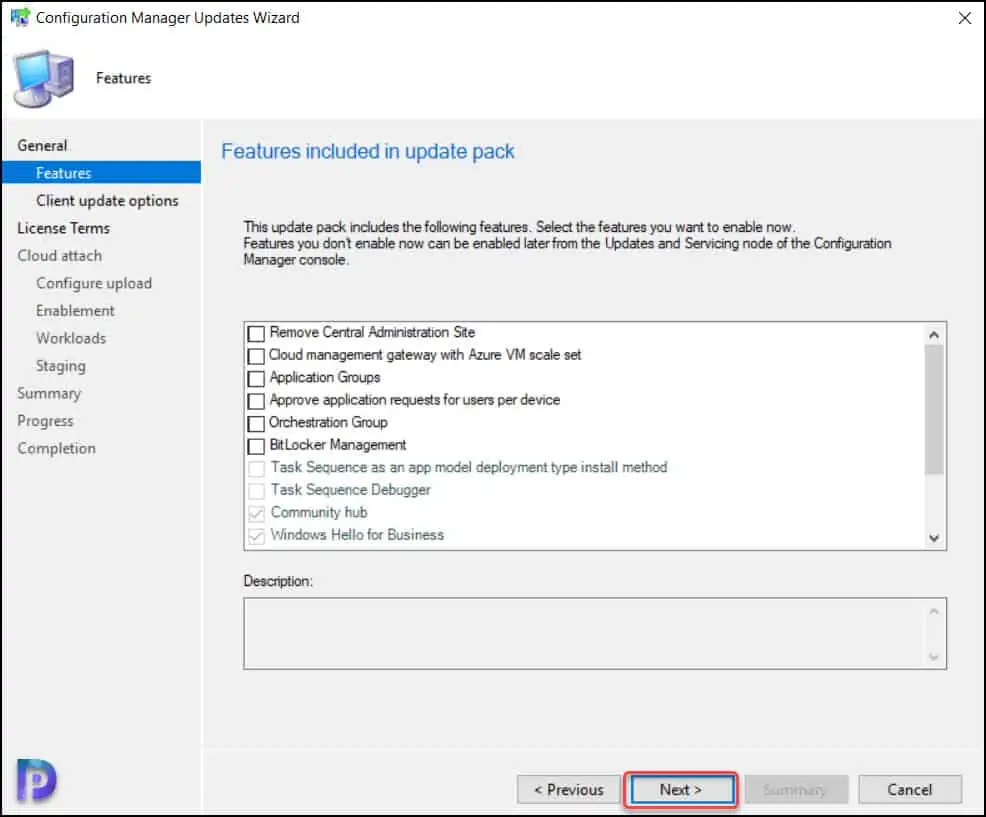Select the Completion step
The image size is (986, 817).
click(57, 448)
